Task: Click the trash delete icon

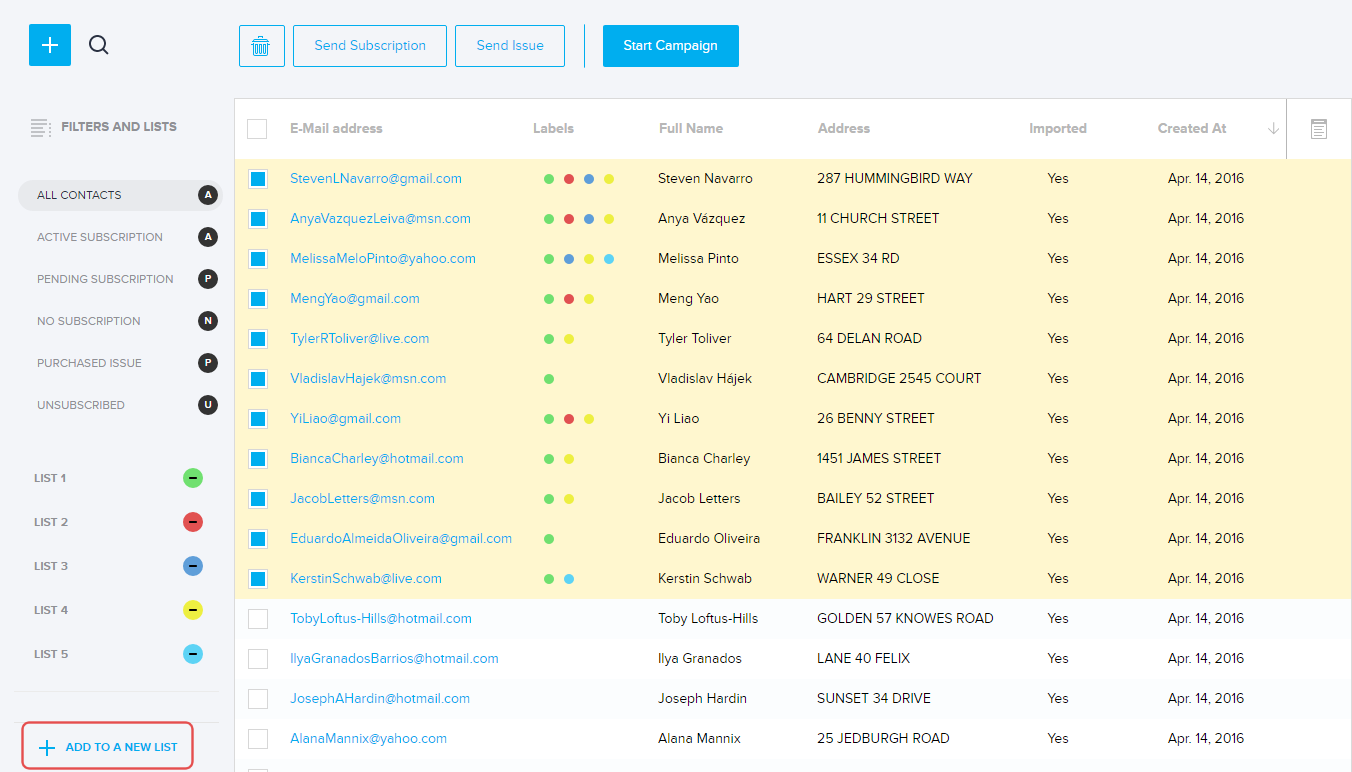Action: [x=261, y=46]
